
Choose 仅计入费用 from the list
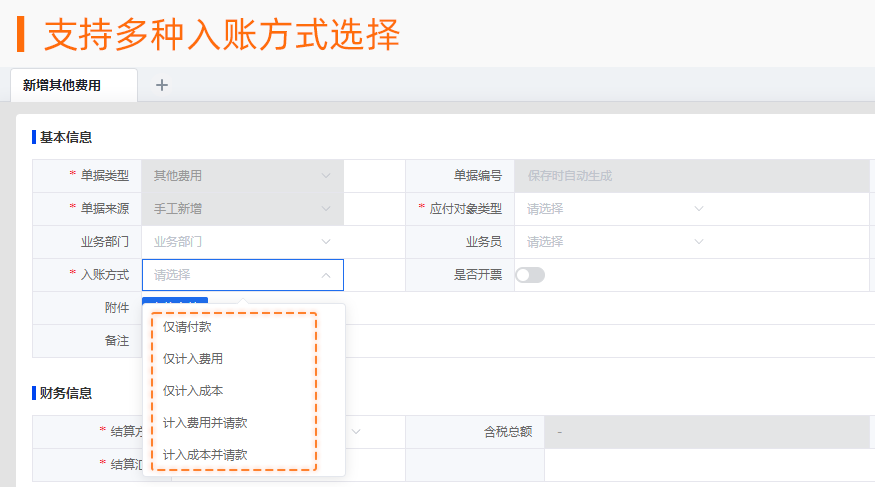(x=193, y=359)
